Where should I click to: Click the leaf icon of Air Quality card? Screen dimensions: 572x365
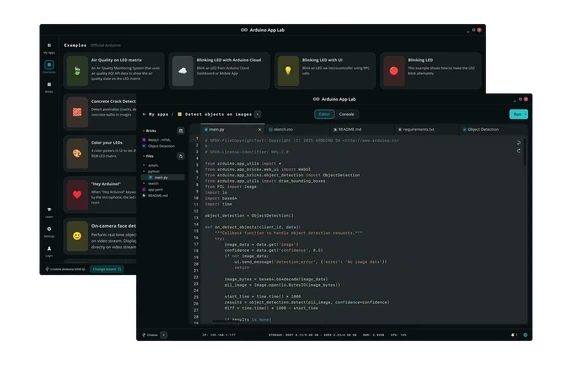coord(77,71)
